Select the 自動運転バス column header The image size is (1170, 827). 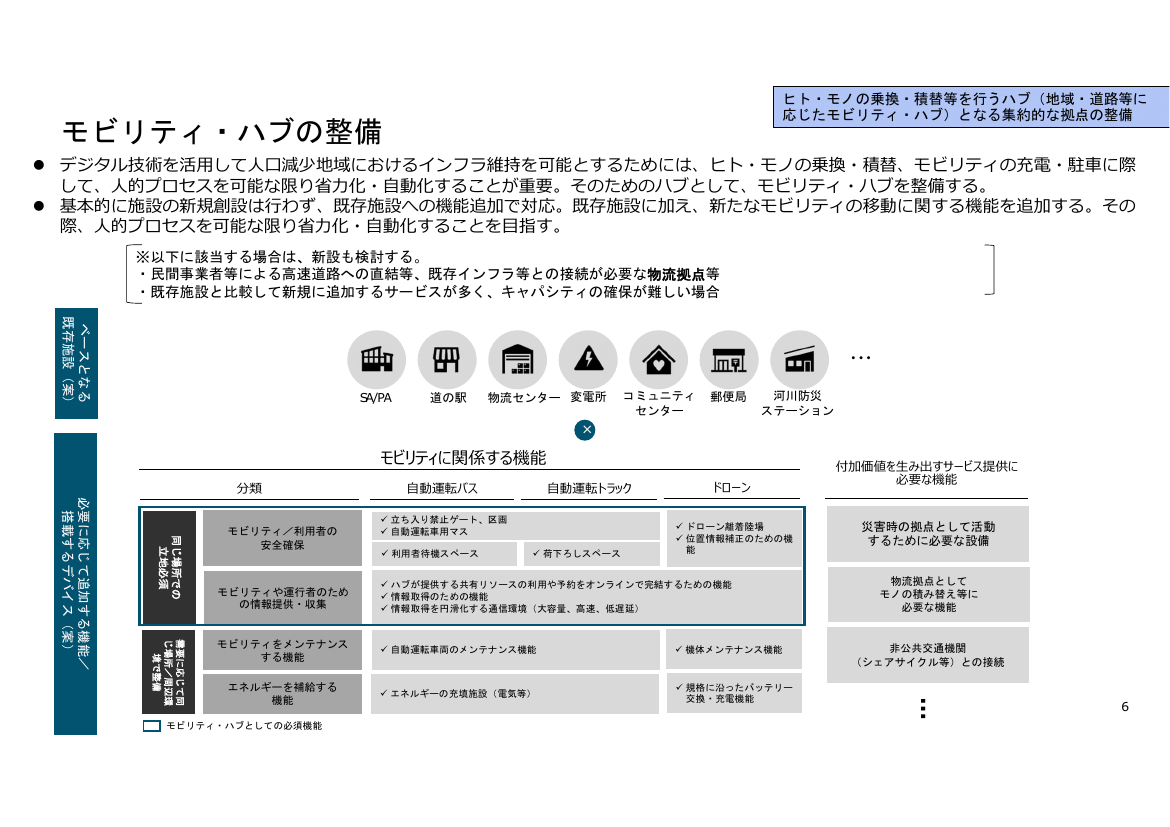[x=442, y=488]
